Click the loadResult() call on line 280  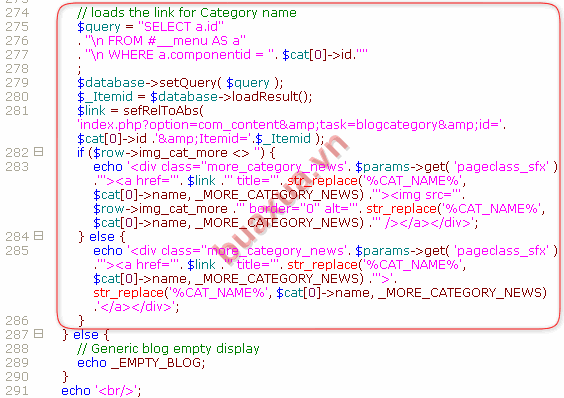272,97
